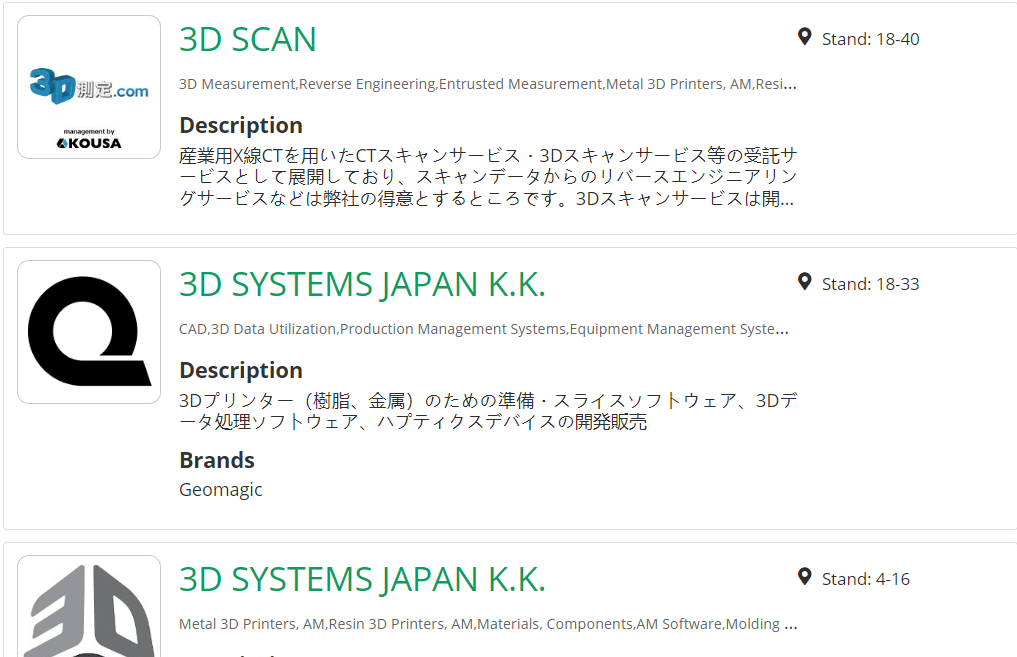This screenshot has height=657, width=1017.
Task: Open 3D SYSTEMS JAPAN K.K. title at Stand 4-16
Action: pyautogui.click(x=363, y=579)
